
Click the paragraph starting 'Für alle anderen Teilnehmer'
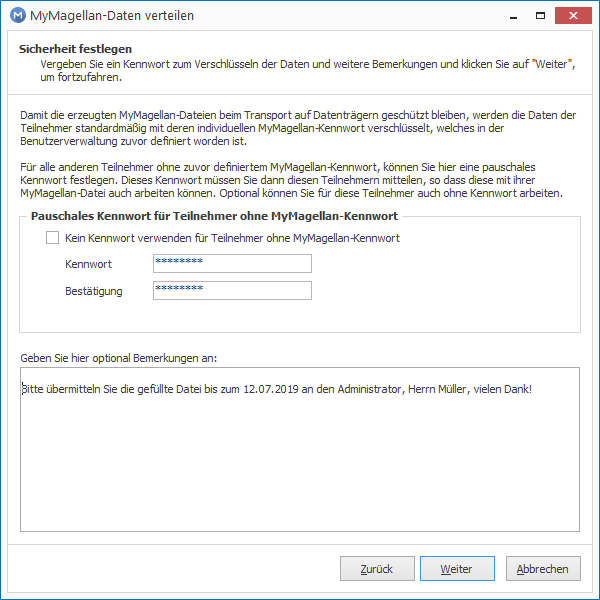292,180
